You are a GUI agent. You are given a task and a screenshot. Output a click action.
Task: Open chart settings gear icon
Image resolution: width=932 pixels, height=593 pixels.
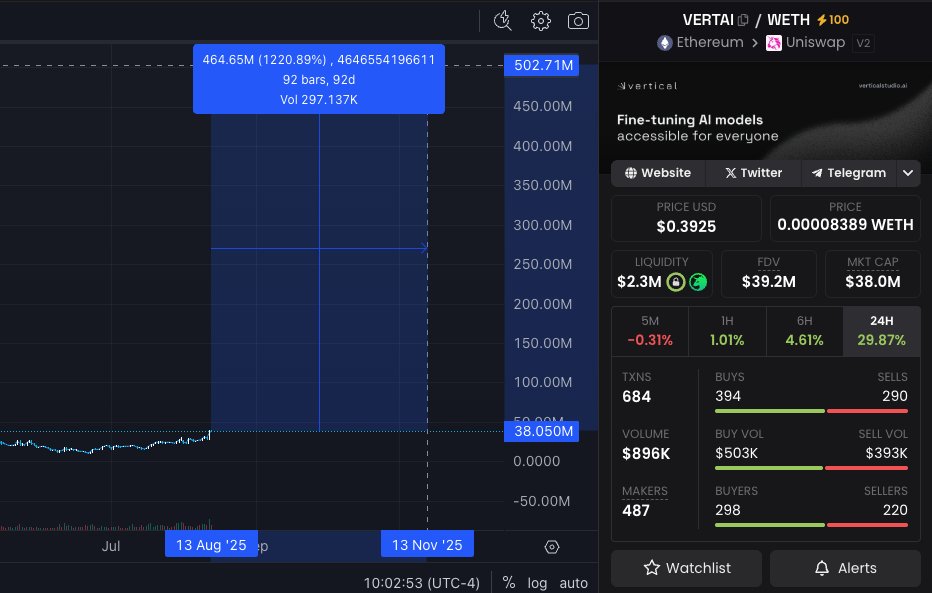coord(540,21)
